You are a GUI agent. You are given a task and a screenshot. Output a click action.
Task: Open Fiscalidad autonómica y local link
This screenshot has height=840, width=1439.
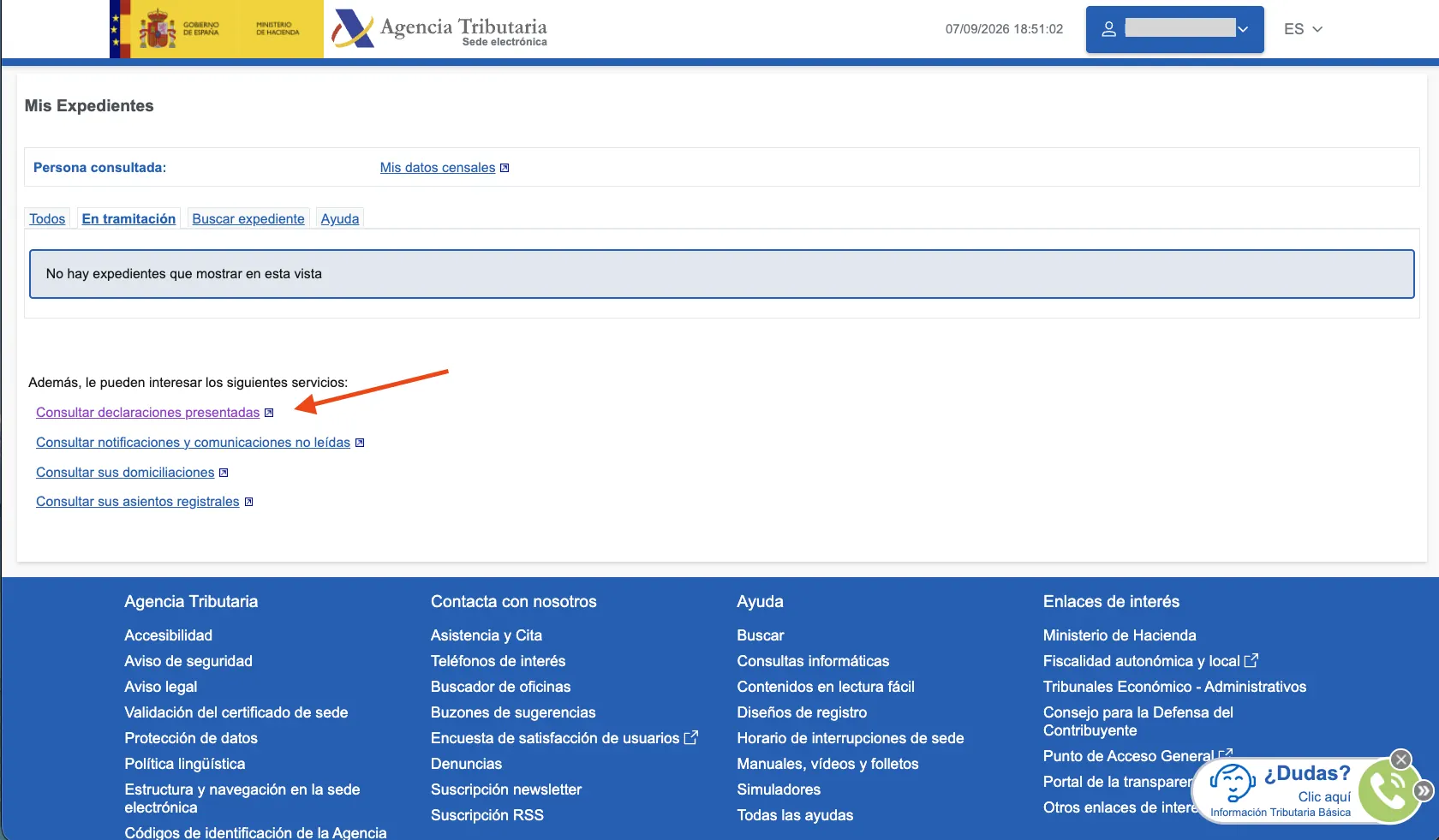click(x=1142, y=661)
